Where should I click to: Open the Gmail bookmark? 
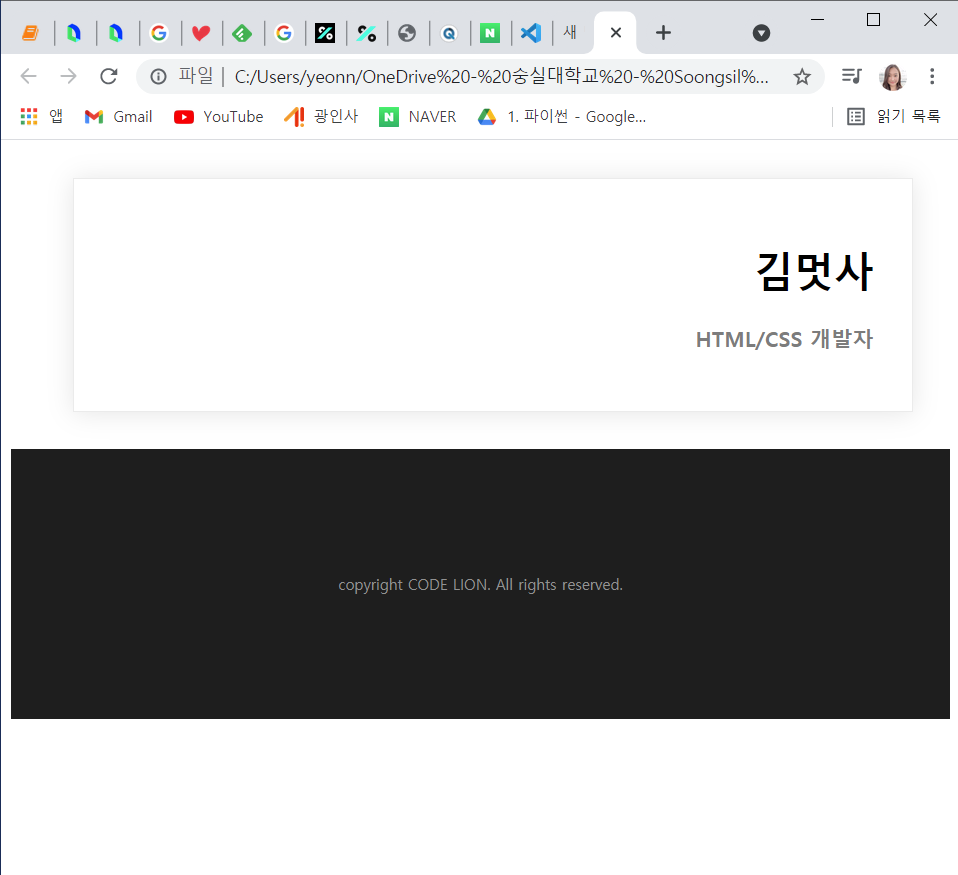point(119,116)
